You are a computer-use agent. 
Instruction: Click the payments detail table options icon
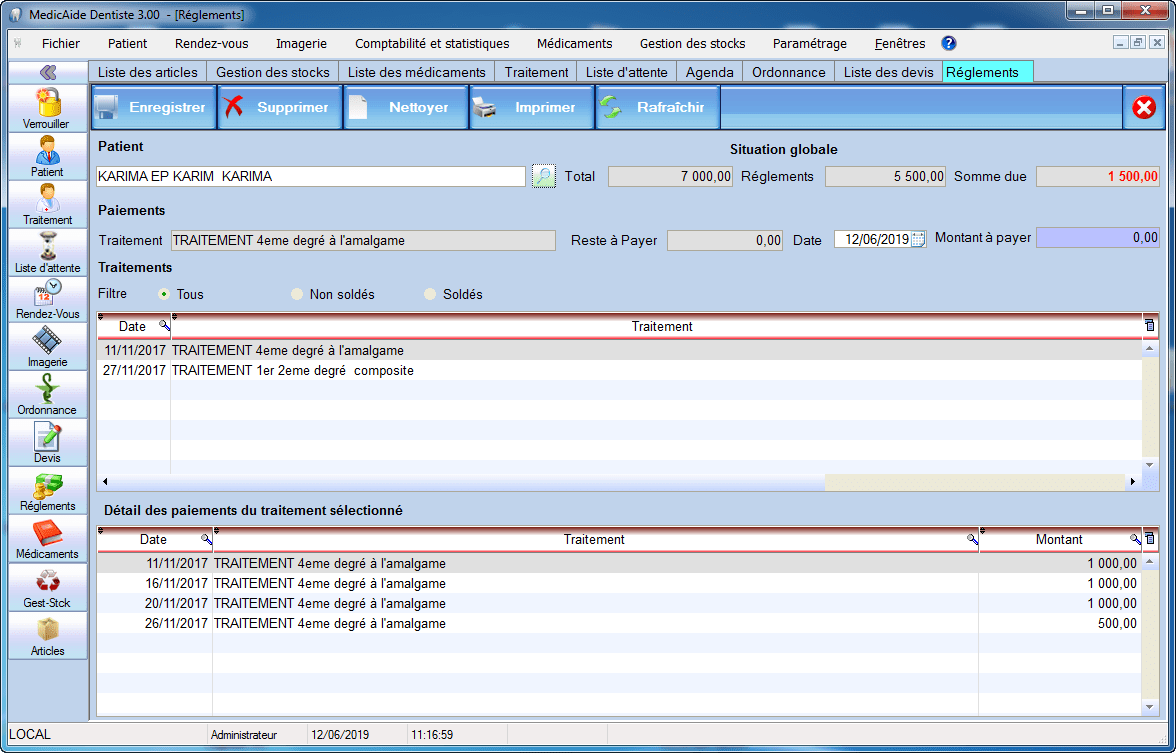pos(1150,538)
